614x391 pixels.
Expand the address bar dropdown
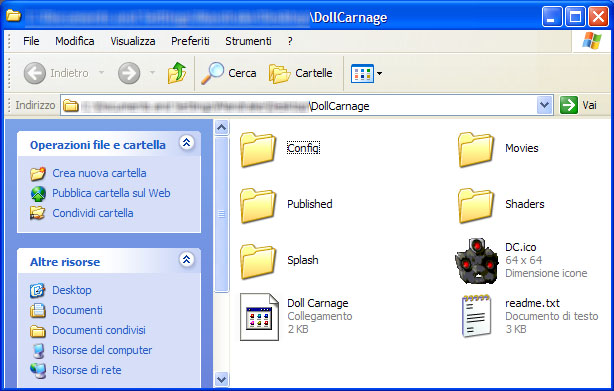(544, 105)
